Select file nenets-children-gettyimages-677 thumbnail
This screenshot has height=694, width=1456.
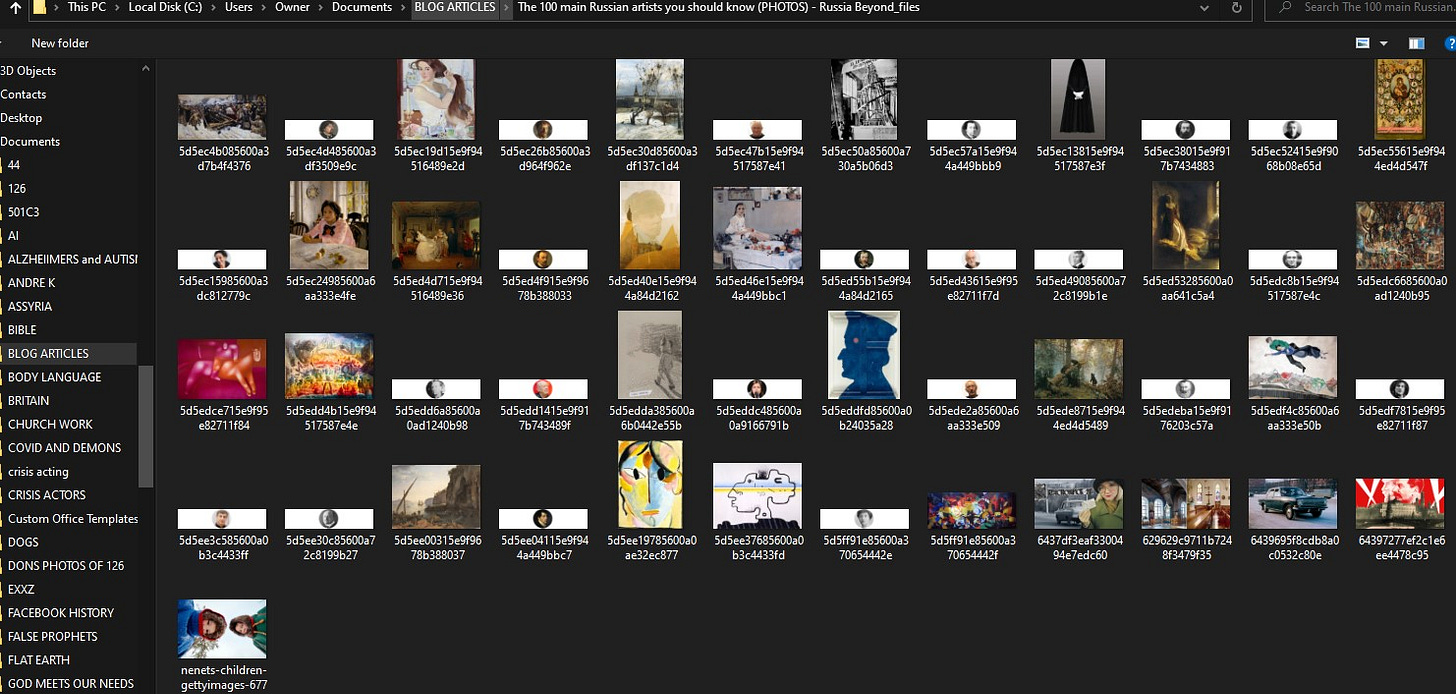(x=222, y=629)
